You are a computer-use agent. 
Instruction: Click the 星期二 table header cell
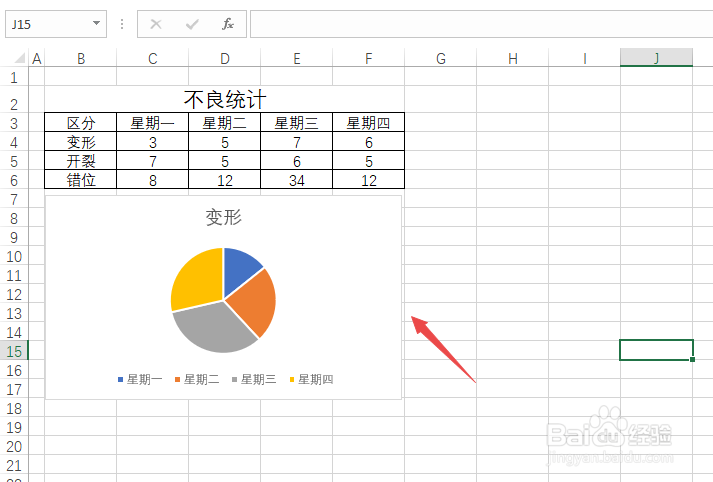point(225,123)
